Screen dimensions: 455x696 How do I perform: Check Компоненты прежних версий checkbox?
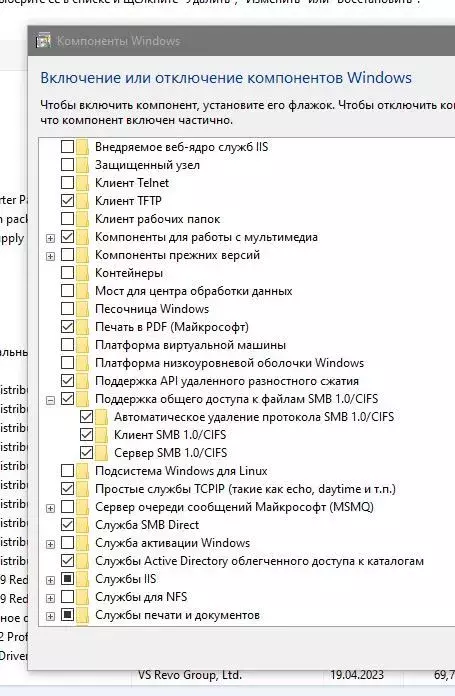pyautogui.click(x=67, y=255)
